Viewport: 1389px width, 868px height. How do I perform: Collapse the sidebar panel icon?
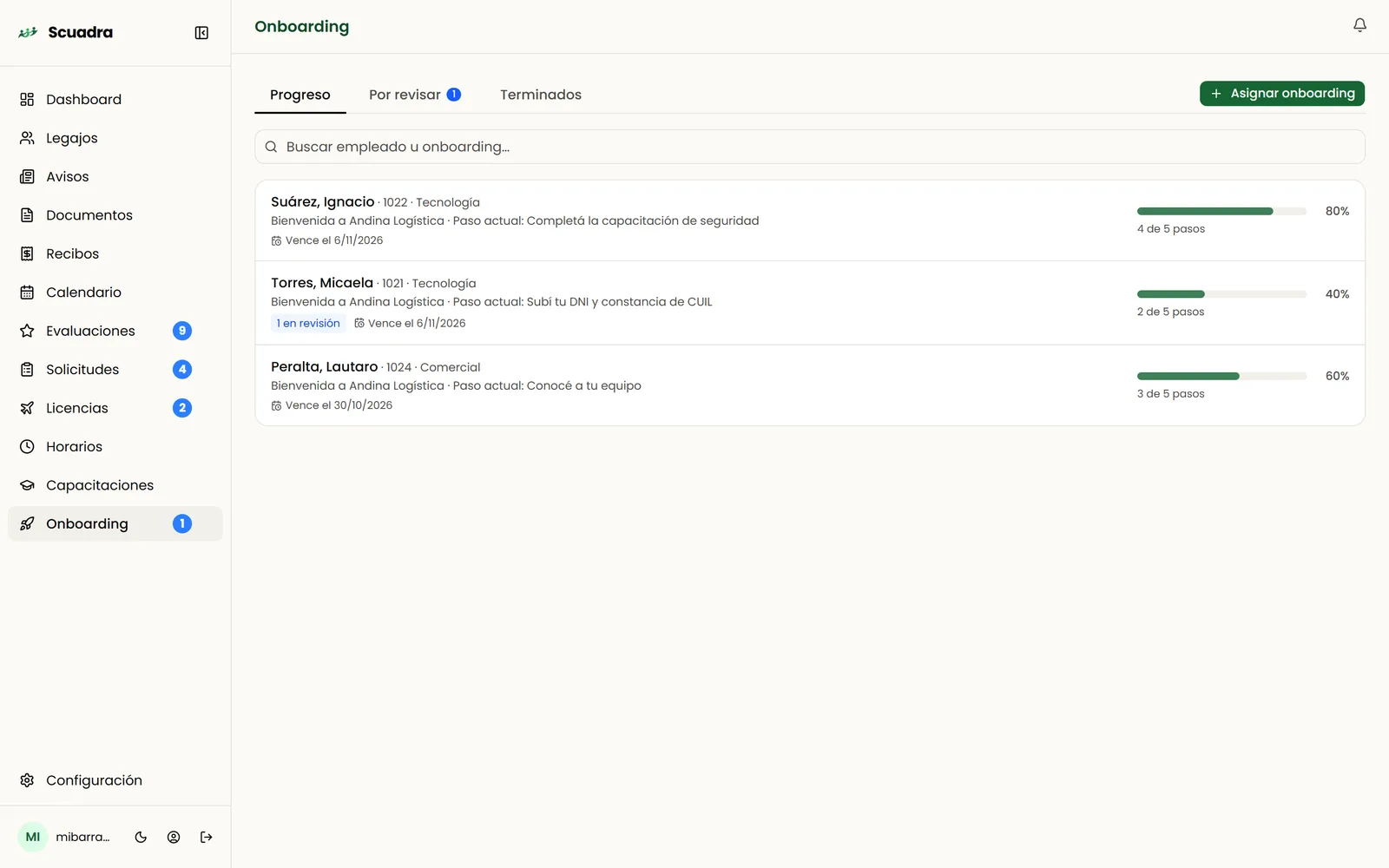(x=201, y=33)
